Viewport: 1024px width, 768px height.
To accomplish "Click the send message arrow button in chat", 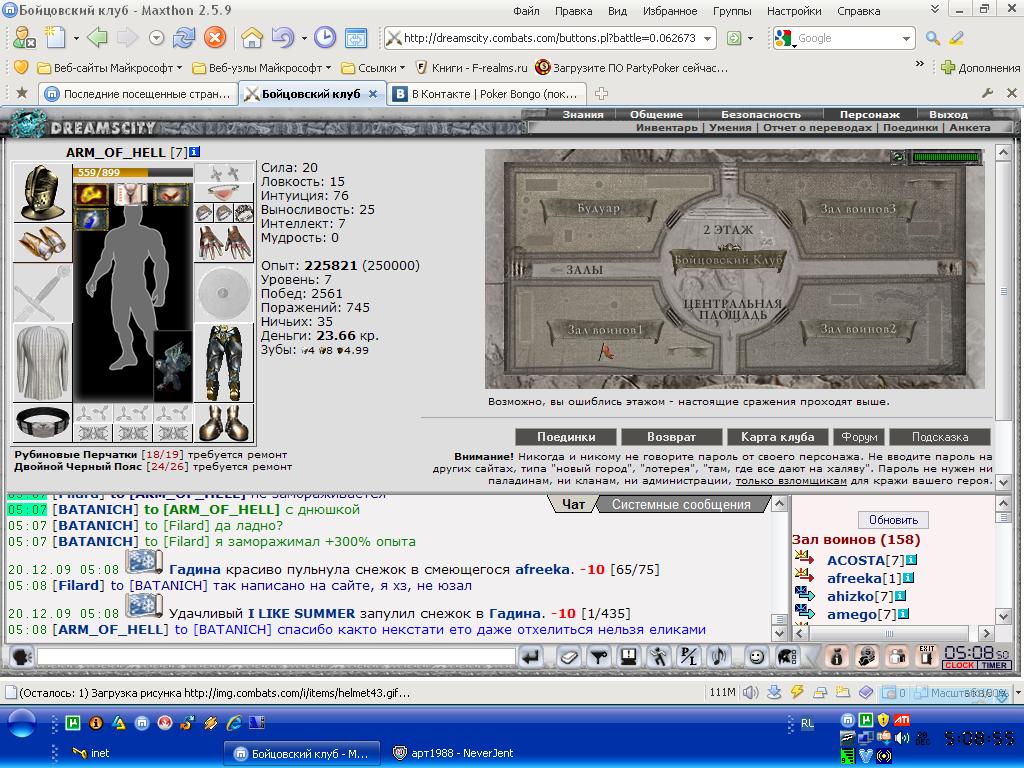I will (532, 656).
